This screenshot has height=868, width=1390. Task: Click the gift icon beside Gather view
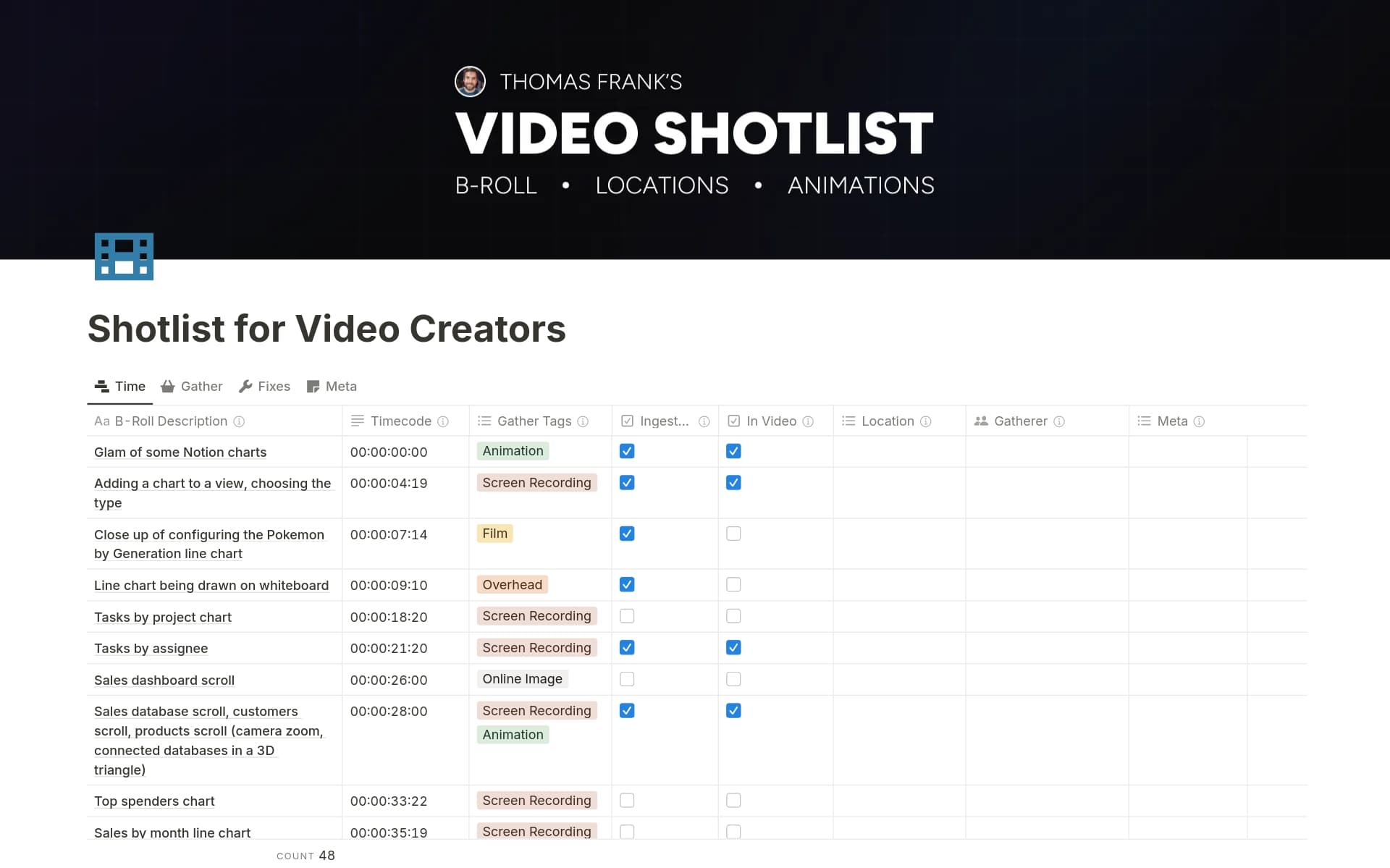point(167,386)
